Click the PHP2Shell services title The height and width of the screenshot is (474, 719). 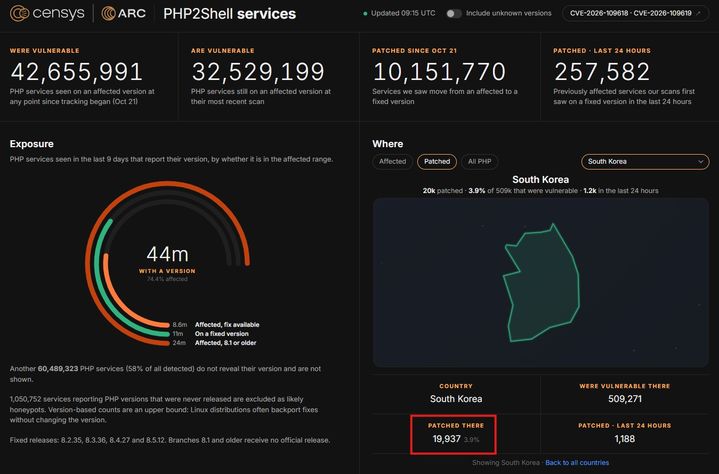click(x=229, y=14)
